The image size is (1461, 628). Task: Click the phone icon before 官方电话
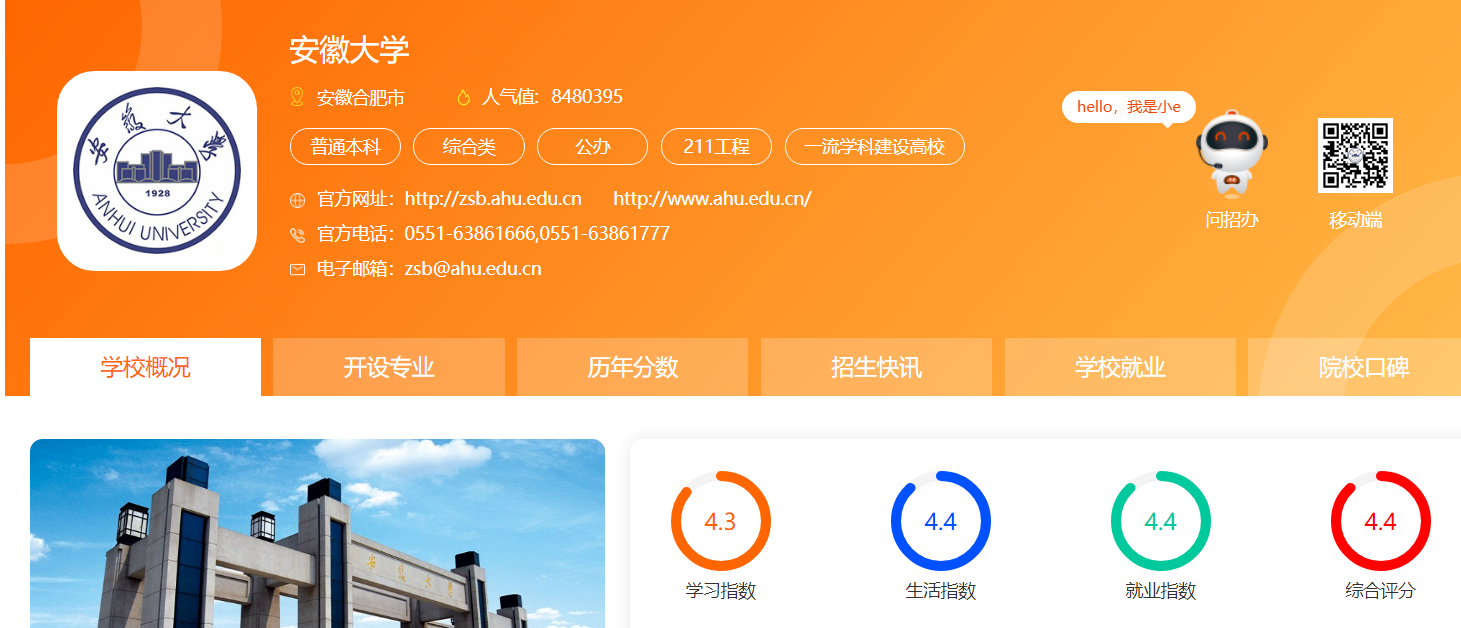tap(297, 235)
